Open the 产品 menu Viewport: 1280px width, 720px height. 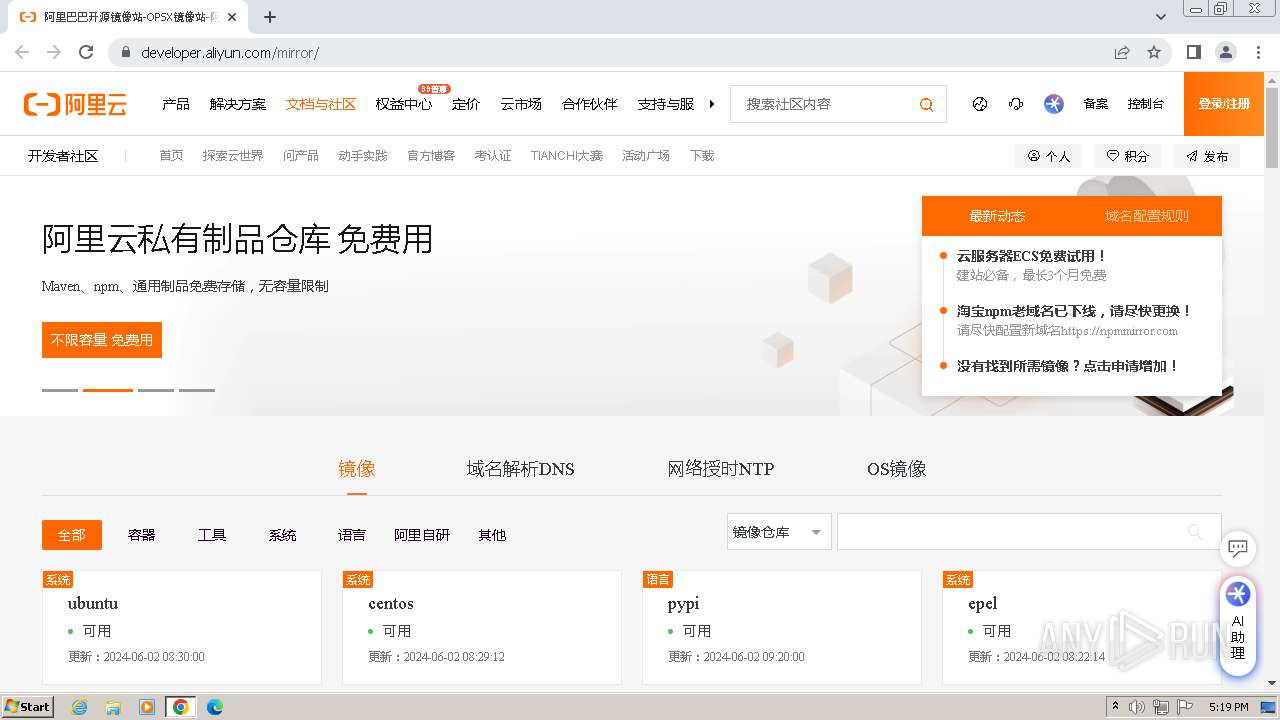176,104
